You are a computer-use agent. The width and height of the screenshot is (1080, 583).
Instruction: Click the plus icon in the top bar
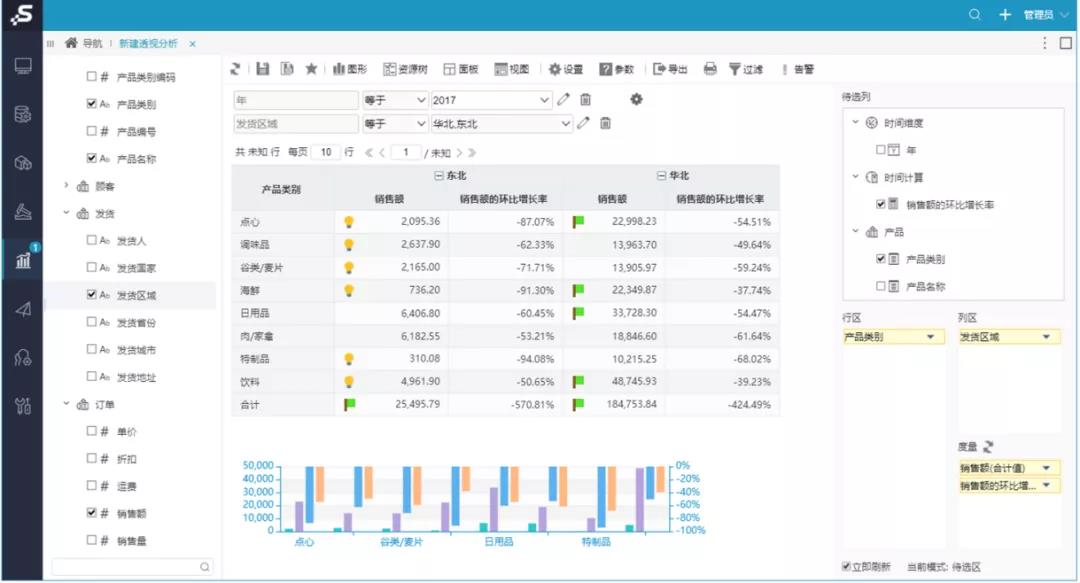(x=1005, y=14)
